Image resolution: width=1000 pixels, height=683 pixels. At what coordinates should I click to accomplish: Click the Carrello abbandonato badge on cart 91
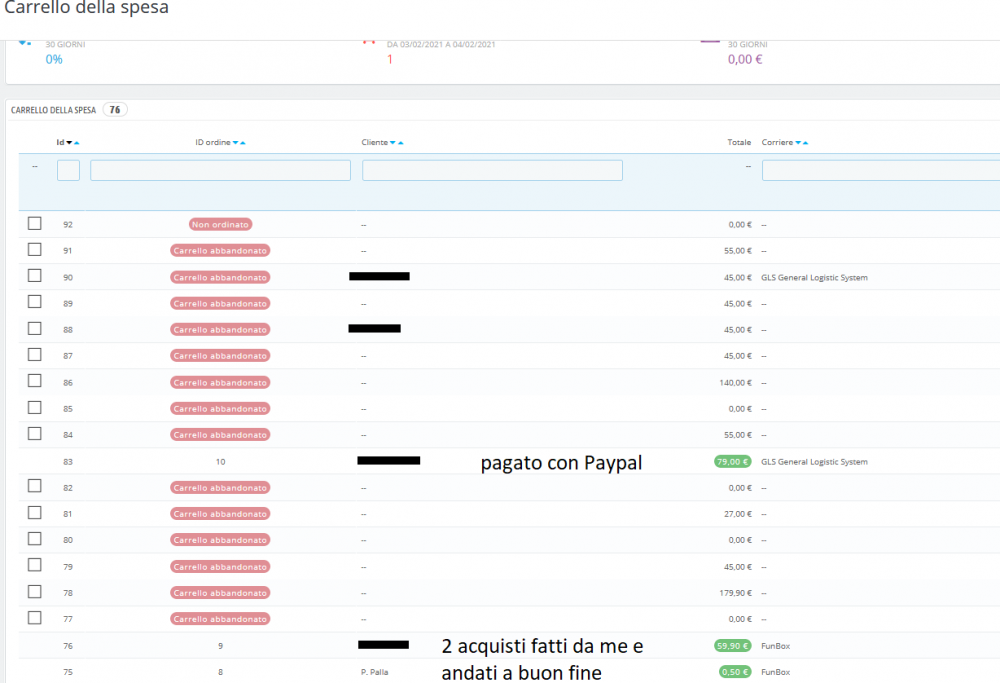pos(219,250)
